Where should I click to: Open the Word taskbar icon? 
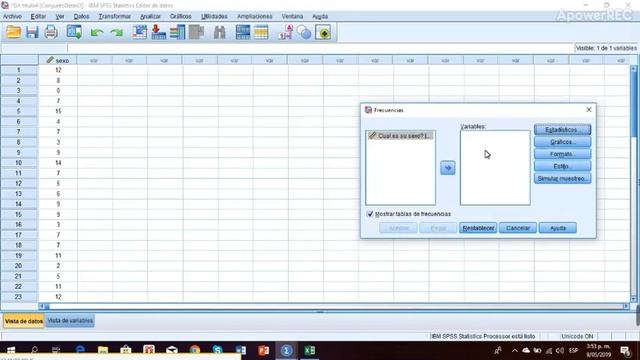click(241, 350)
